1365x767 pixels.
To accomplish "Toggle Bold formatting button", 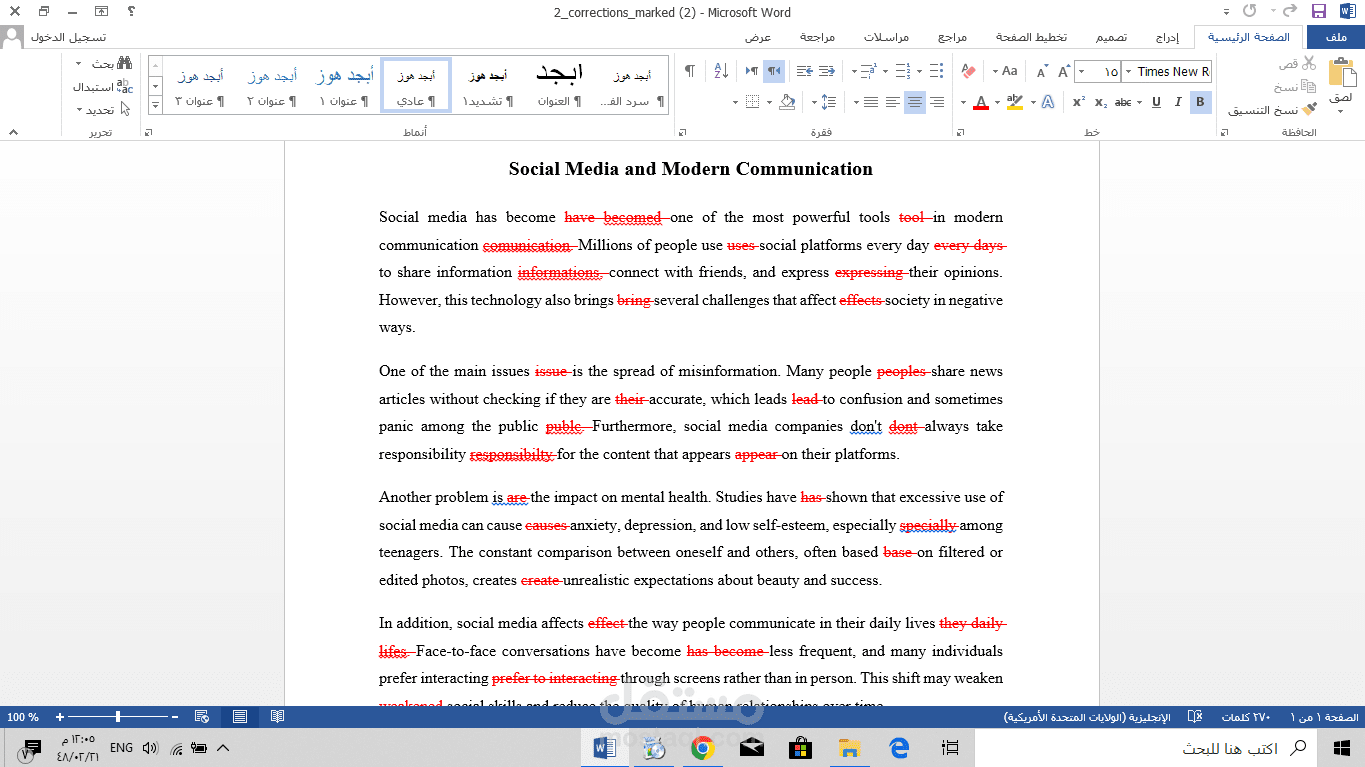I will pos(1201,102).
